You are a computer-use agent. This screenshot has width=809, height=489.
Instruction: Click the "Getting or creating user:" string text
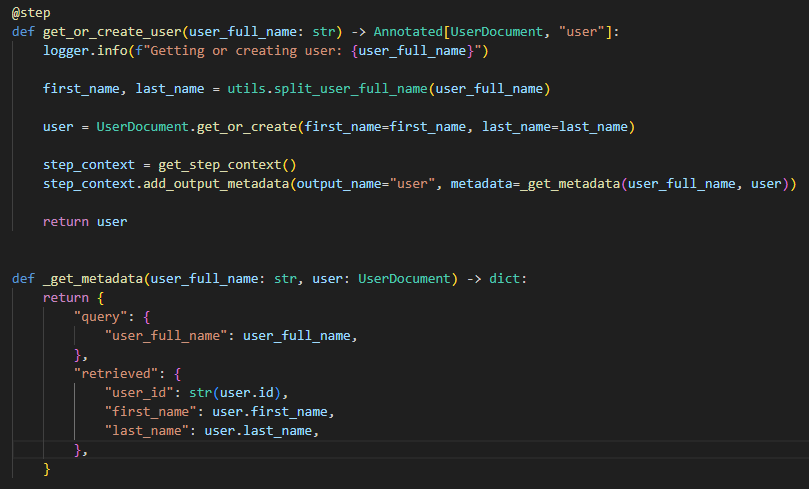tap(246, 51)
